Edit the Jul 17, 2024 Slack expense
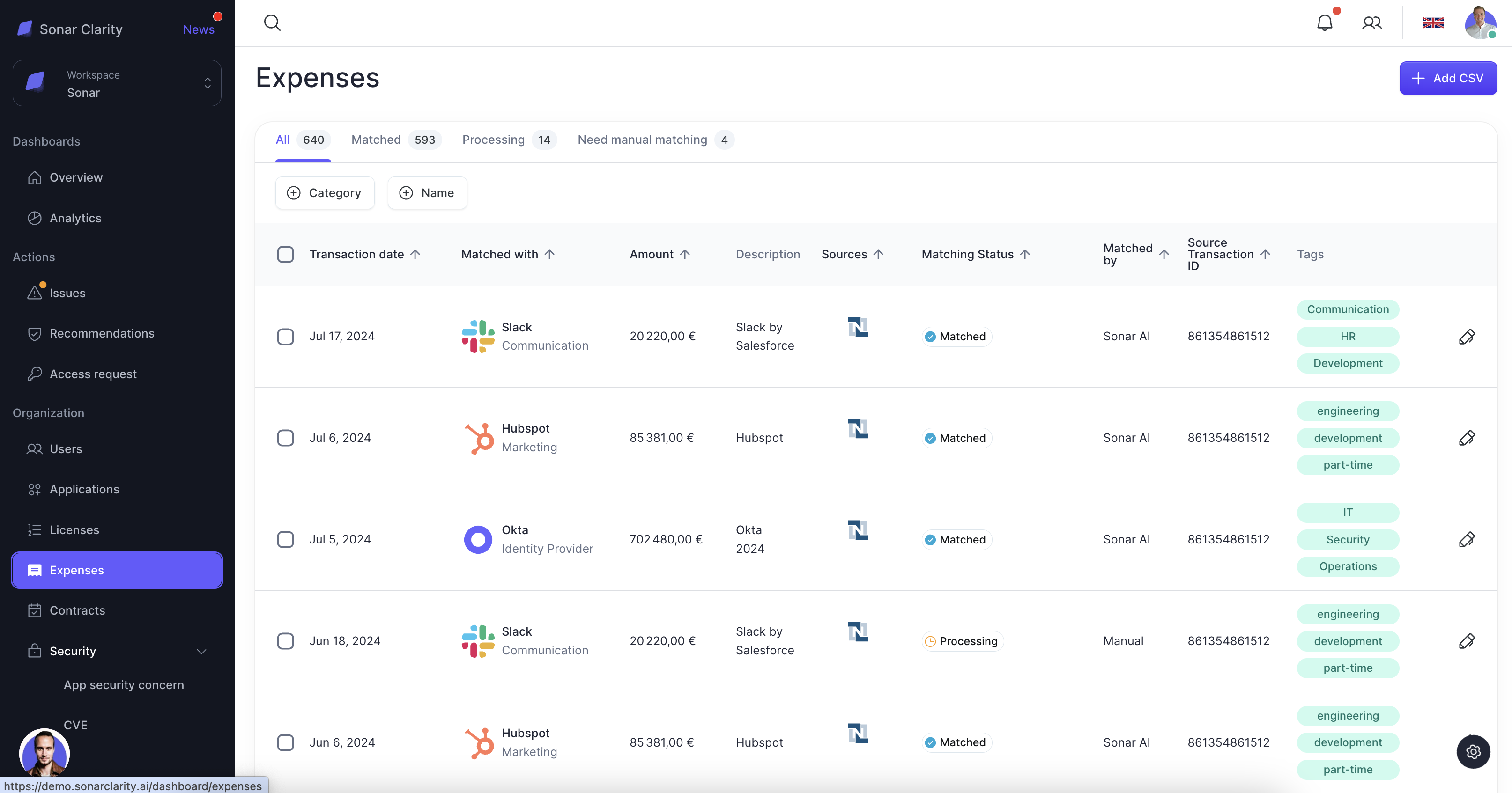Image resolution: width=1512 pixels, height=793 pixels. (1466, 336)
